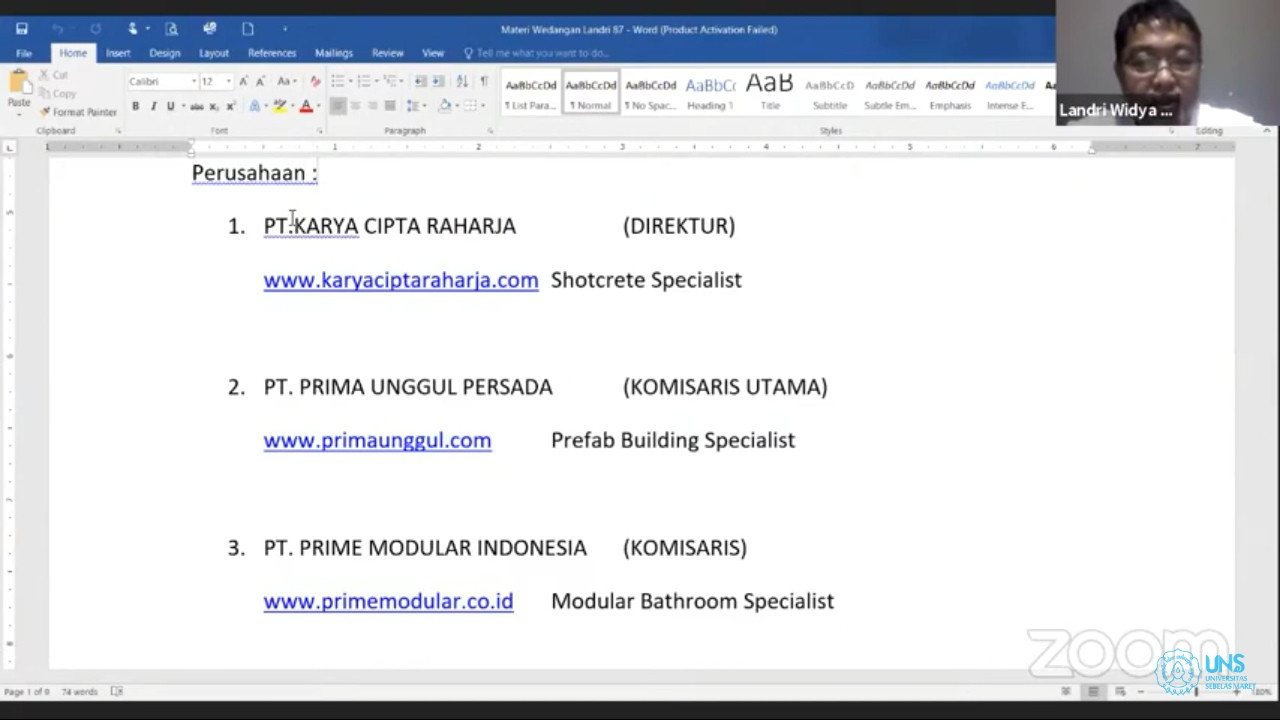Open the Change Case dropdown
The height and width of the screenshot is (720, 1280).
pos(287,81)
